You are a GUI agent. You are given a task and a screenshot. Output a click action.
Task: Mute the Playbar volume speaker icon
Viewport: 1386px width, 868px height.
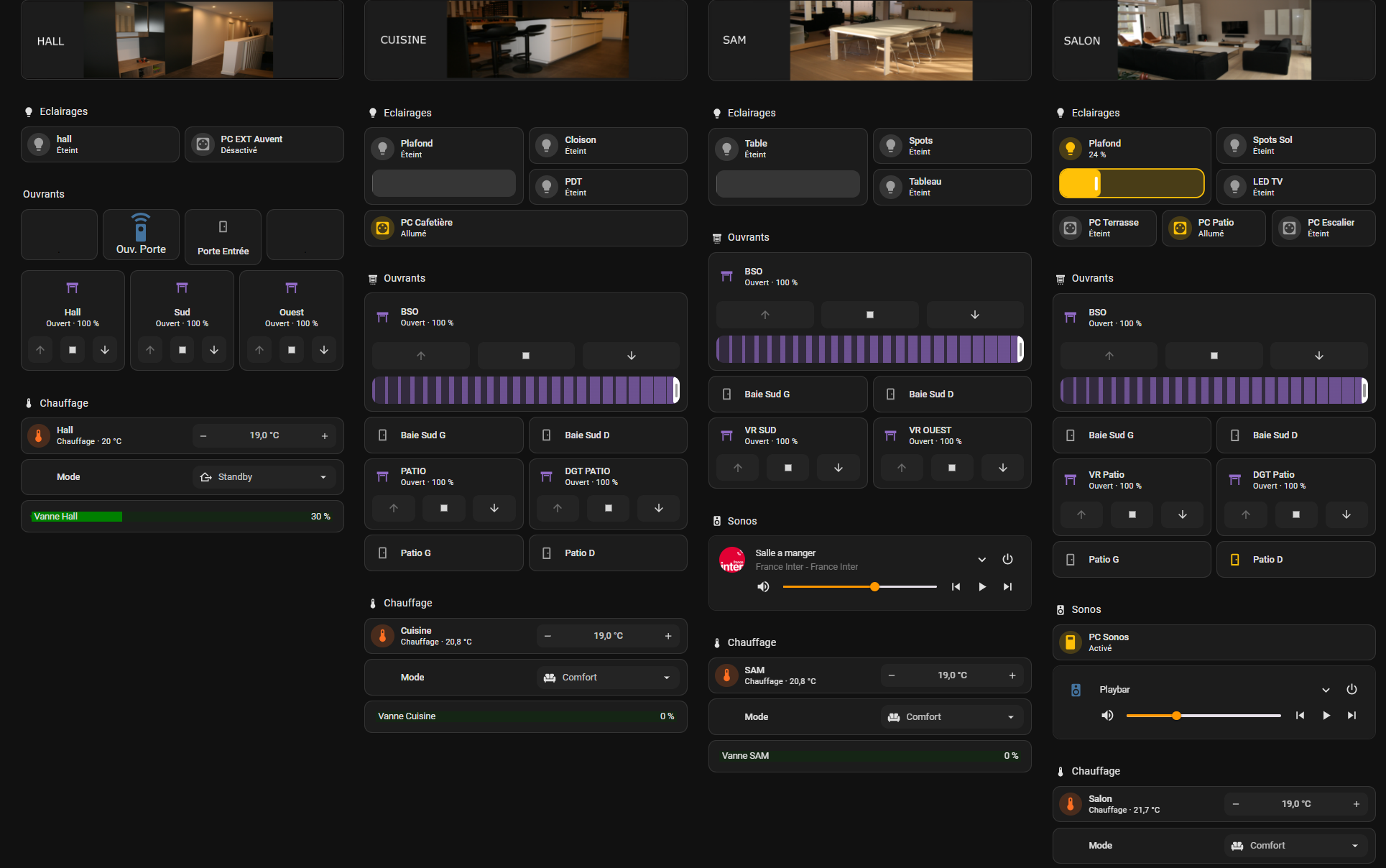(1107, 716)
